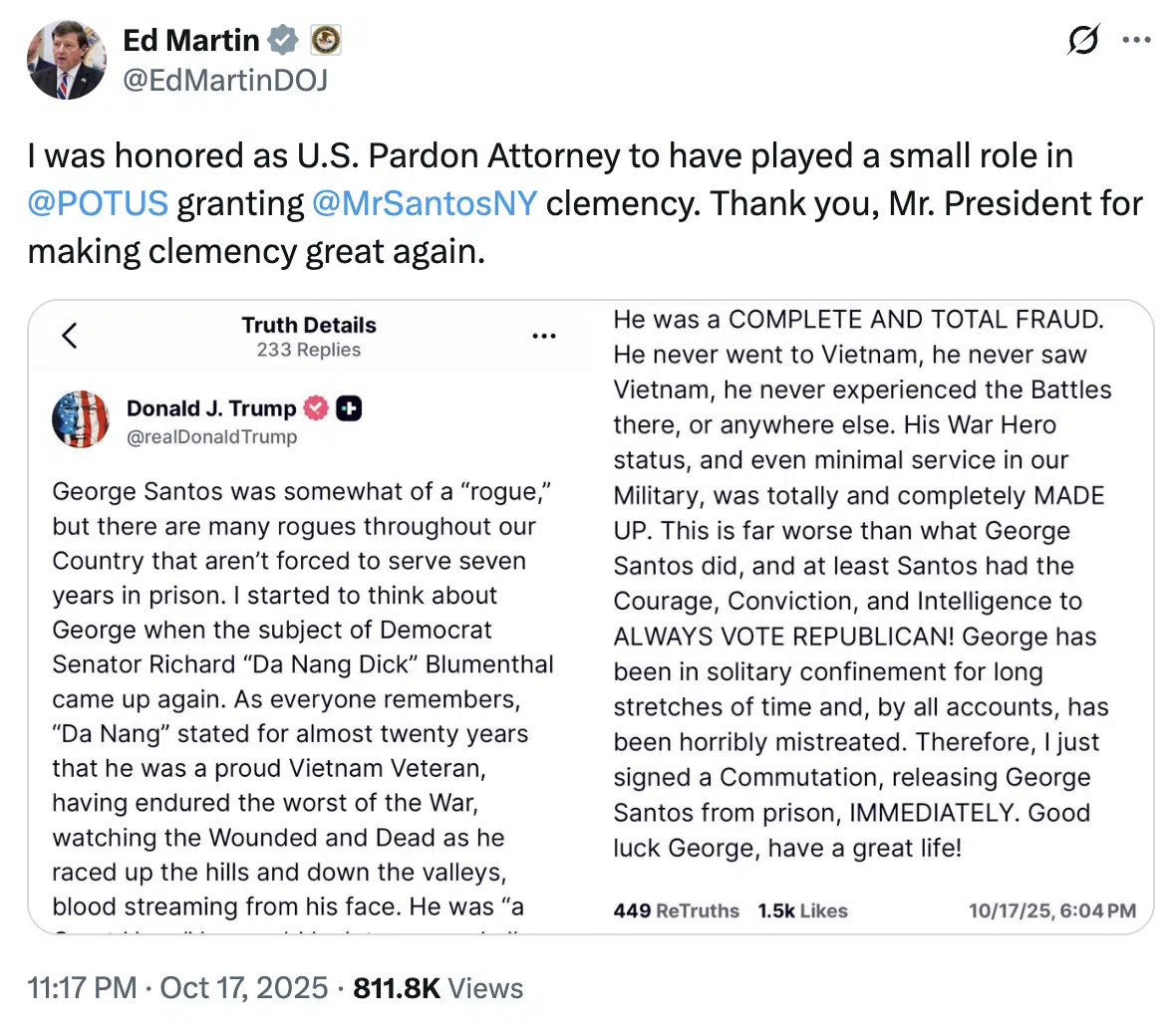Open the @EdMartinDOJ handle link
Viewport: 1172px width, 1036px height.
(224, 80)
